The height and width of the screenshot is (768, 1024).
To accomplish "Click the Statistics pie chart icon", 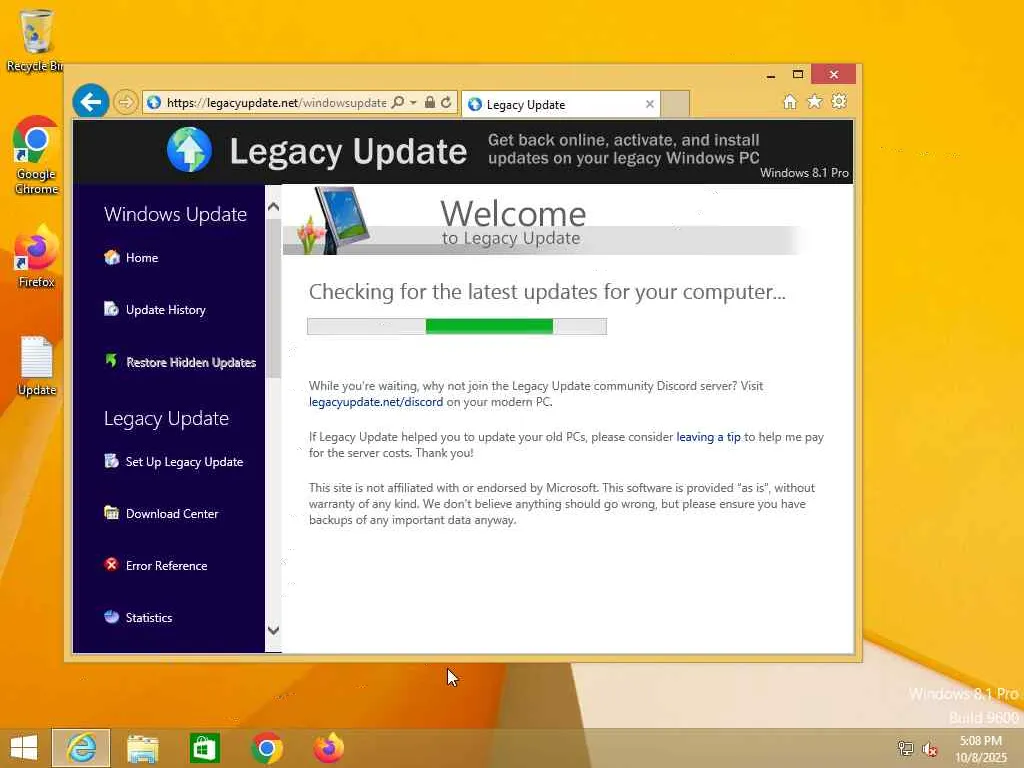I will coord(112,616).
